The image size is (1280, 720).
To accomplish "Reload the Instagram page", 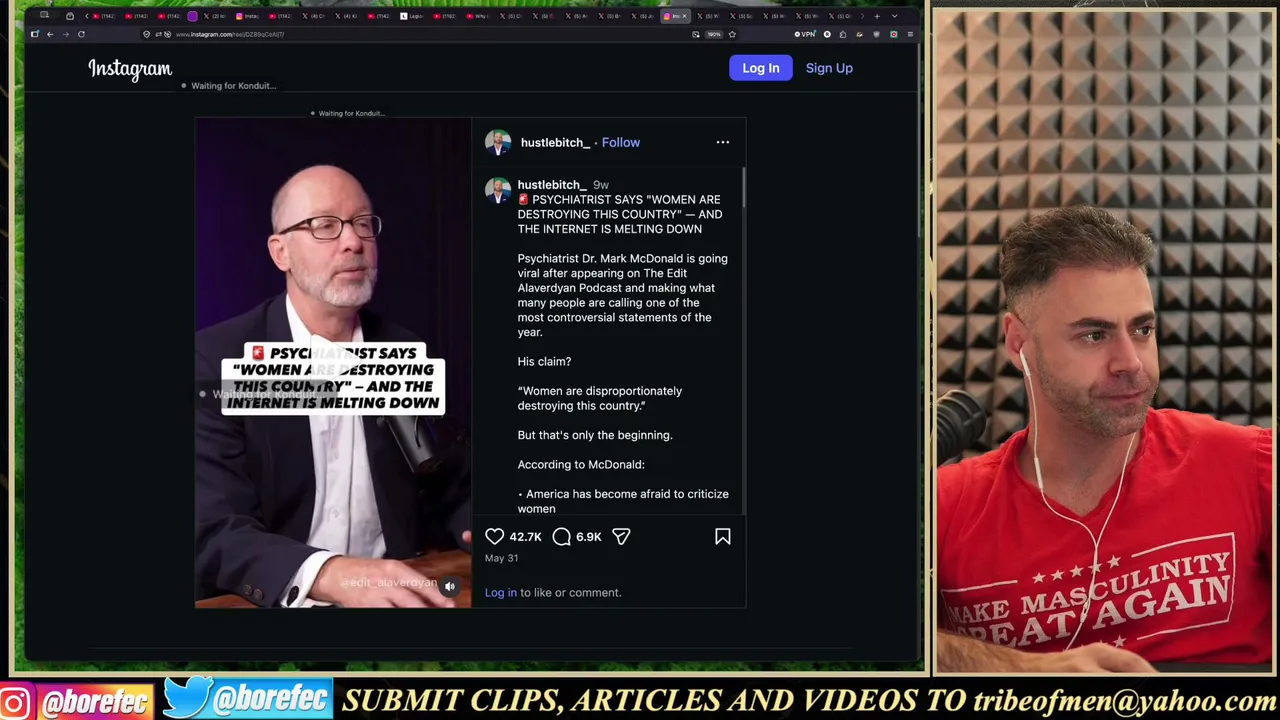I will pyautogui.click(x=81, y=34).
